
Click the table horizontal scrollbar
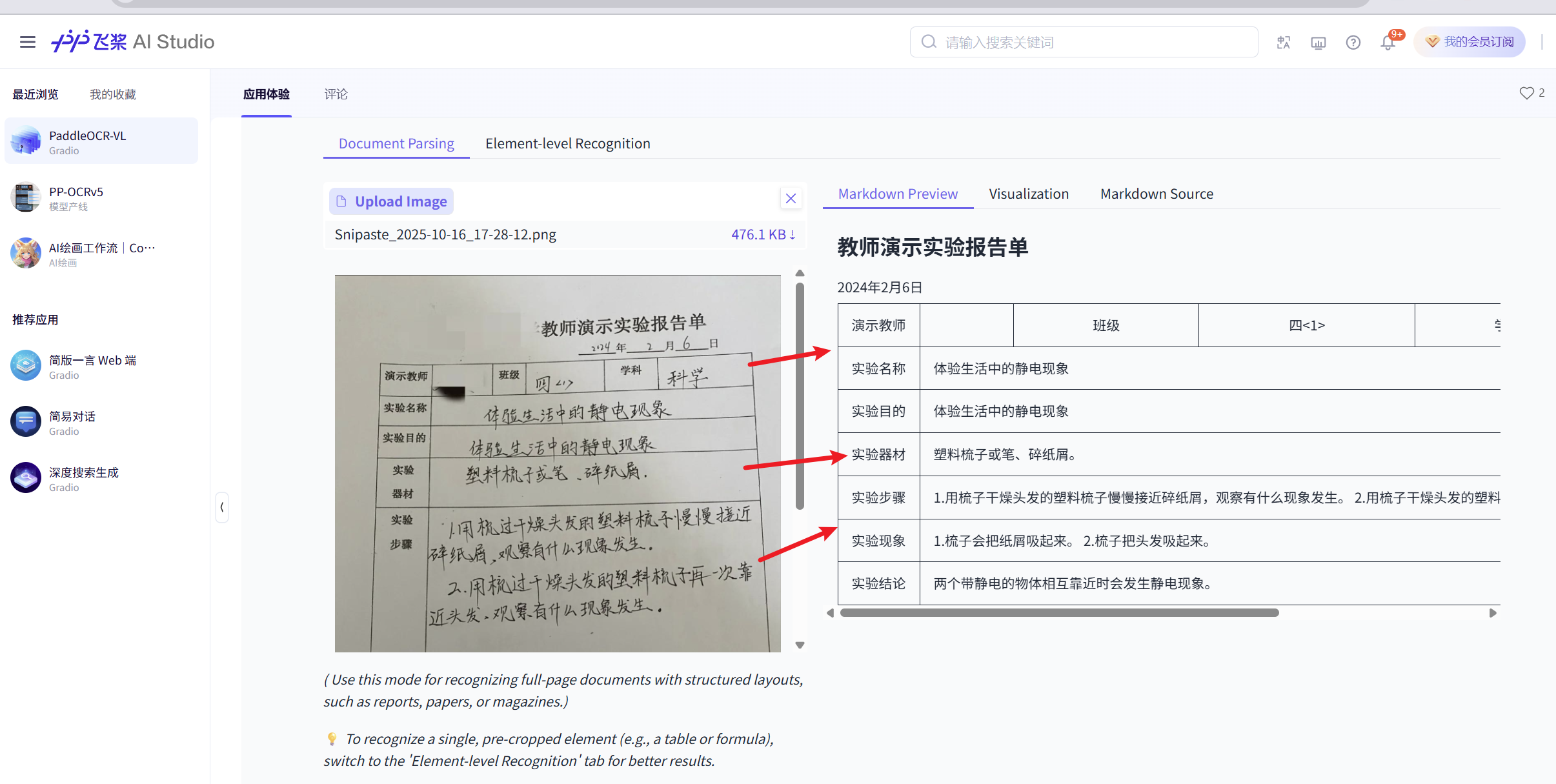coord(1058,613)
